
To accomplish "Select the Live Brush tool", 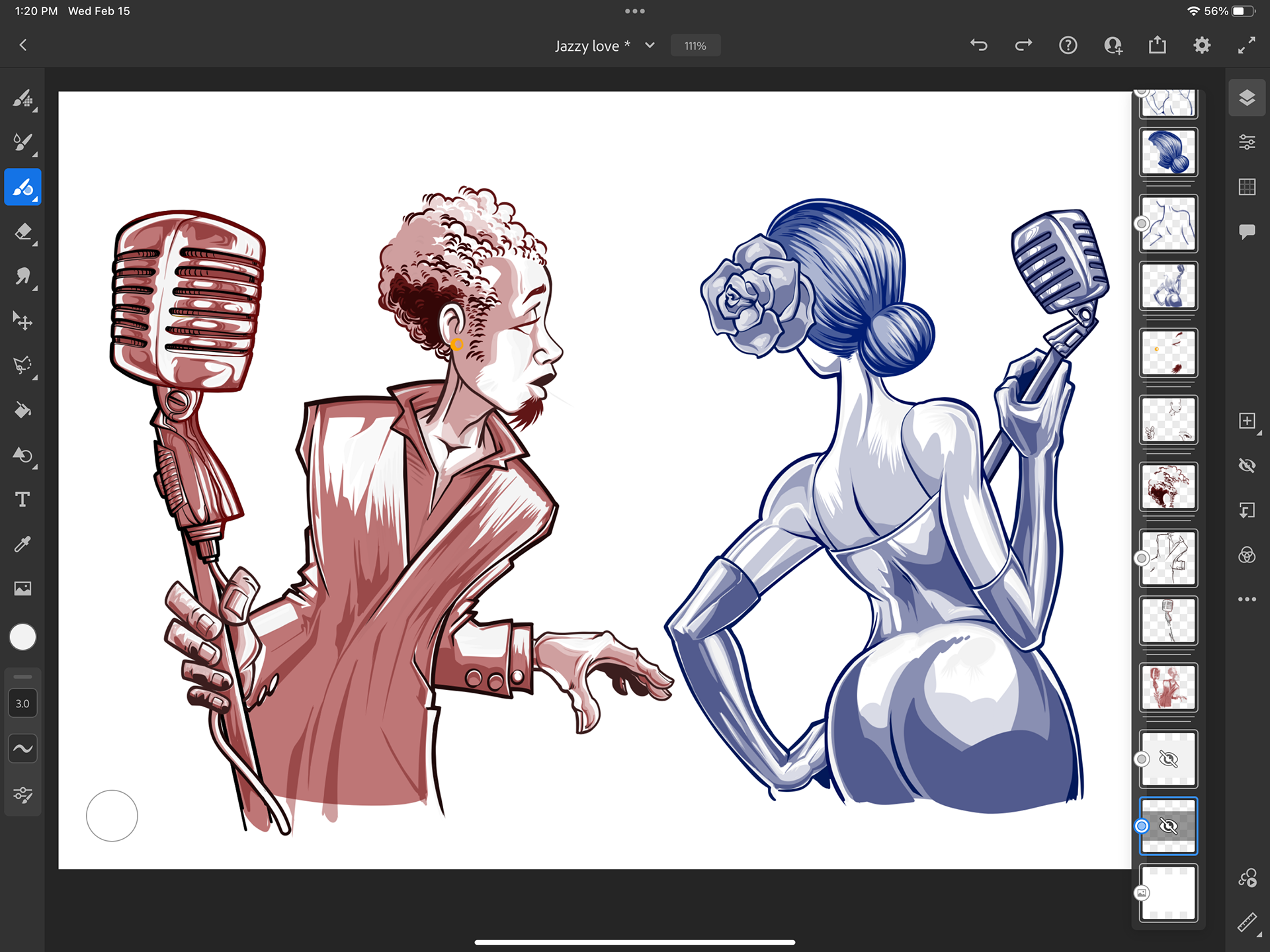I will [23, 142].
